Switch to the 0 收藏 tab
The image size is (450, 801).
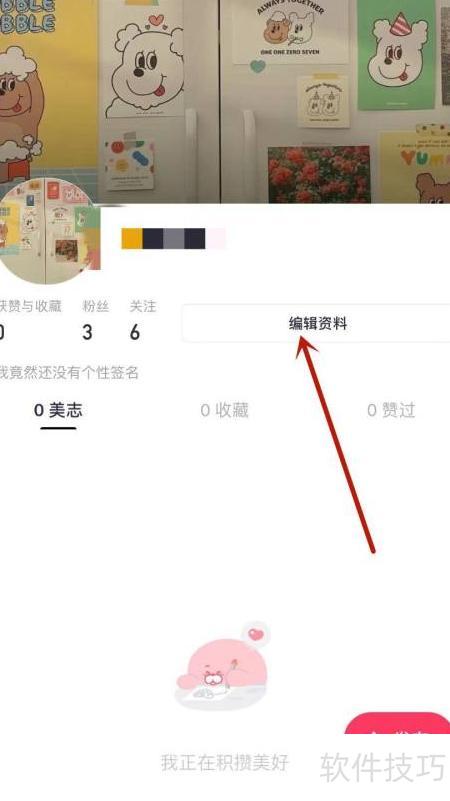[x=224, y=410]
